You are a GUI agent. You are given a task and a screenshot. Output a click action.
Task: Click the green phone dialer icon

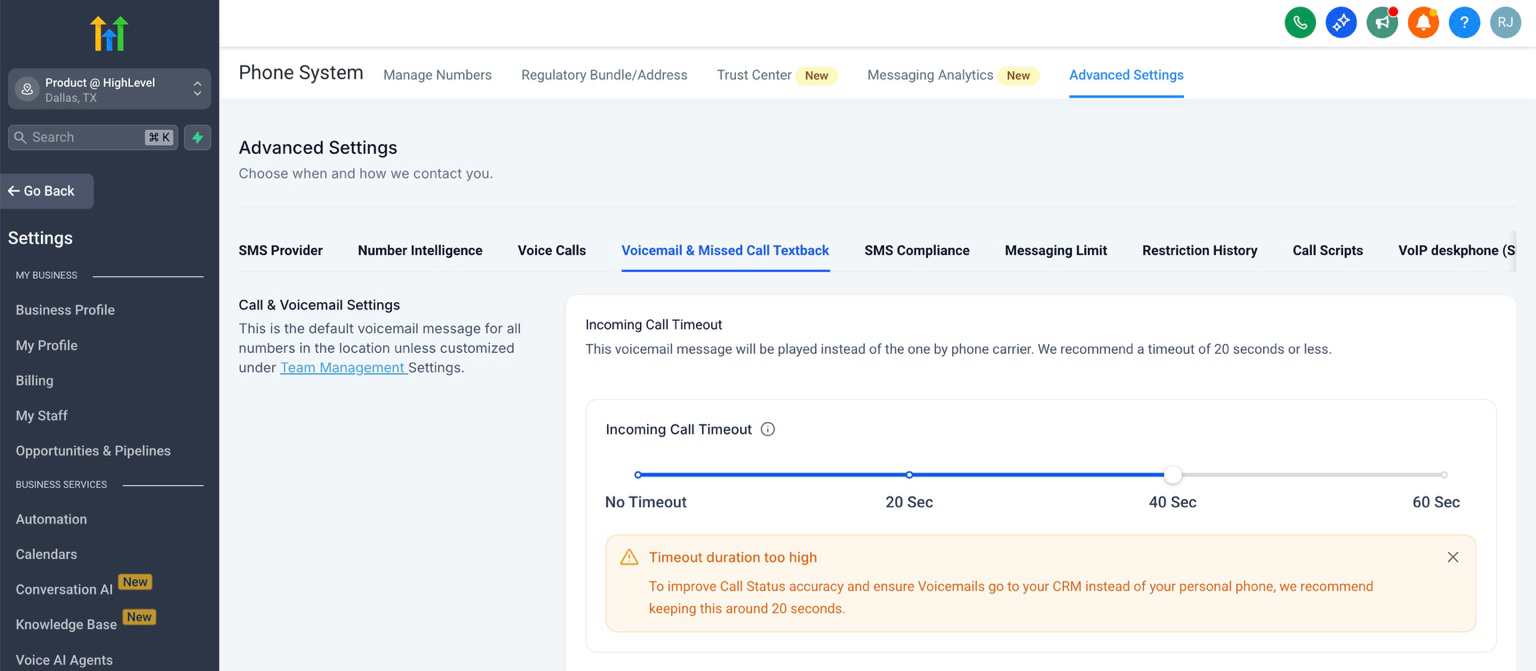[1299, 22]
